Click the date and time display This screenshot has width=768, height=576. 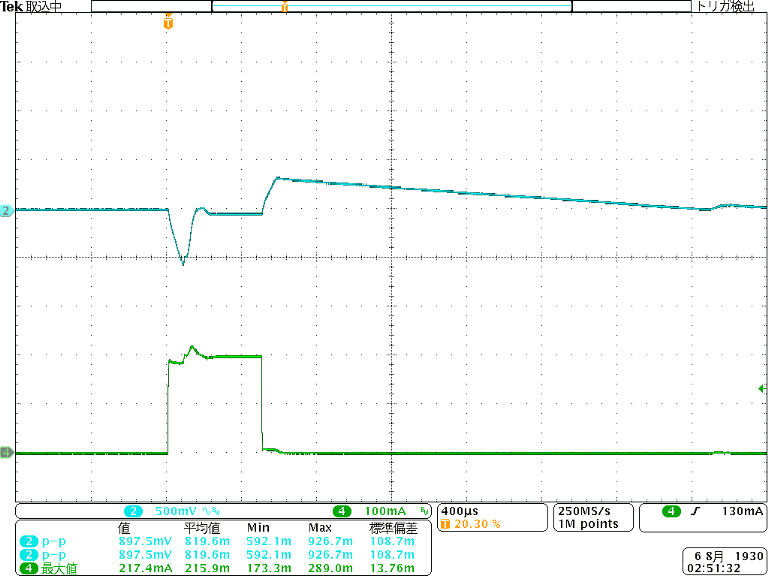(x=724, y=560)
